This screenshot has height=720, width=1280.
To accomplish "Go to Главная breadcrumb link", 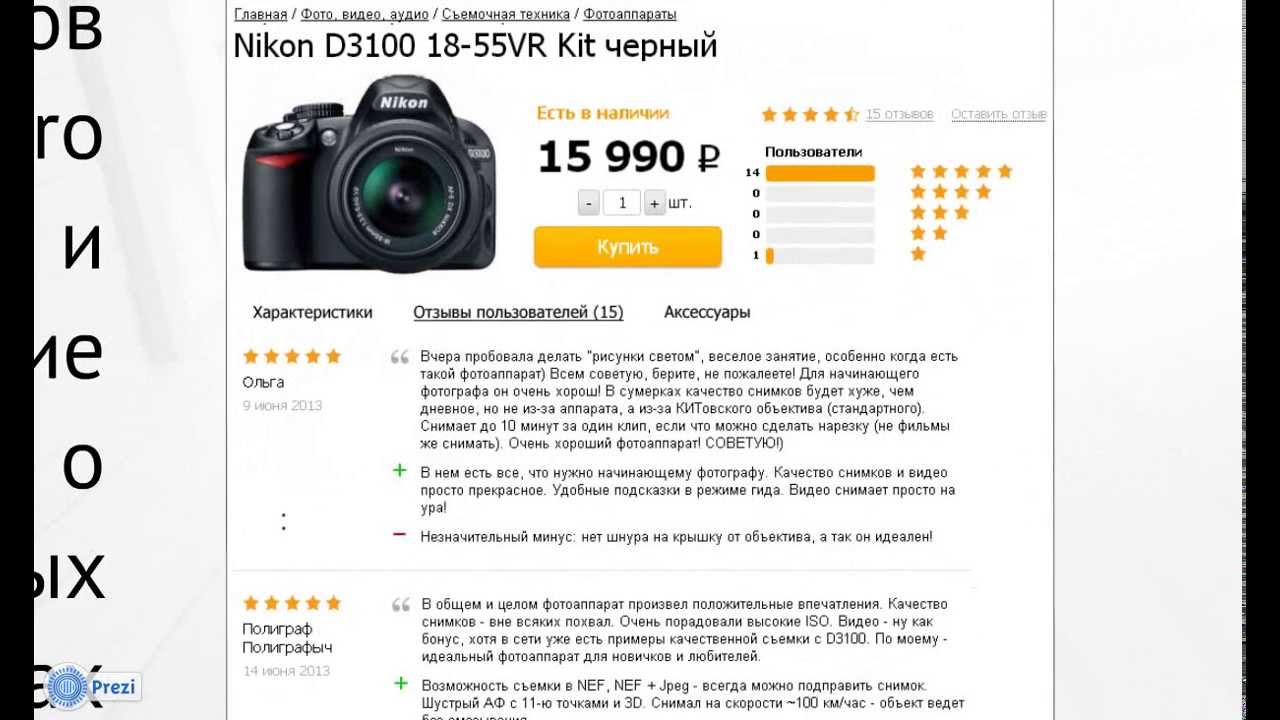I will 260,14.
